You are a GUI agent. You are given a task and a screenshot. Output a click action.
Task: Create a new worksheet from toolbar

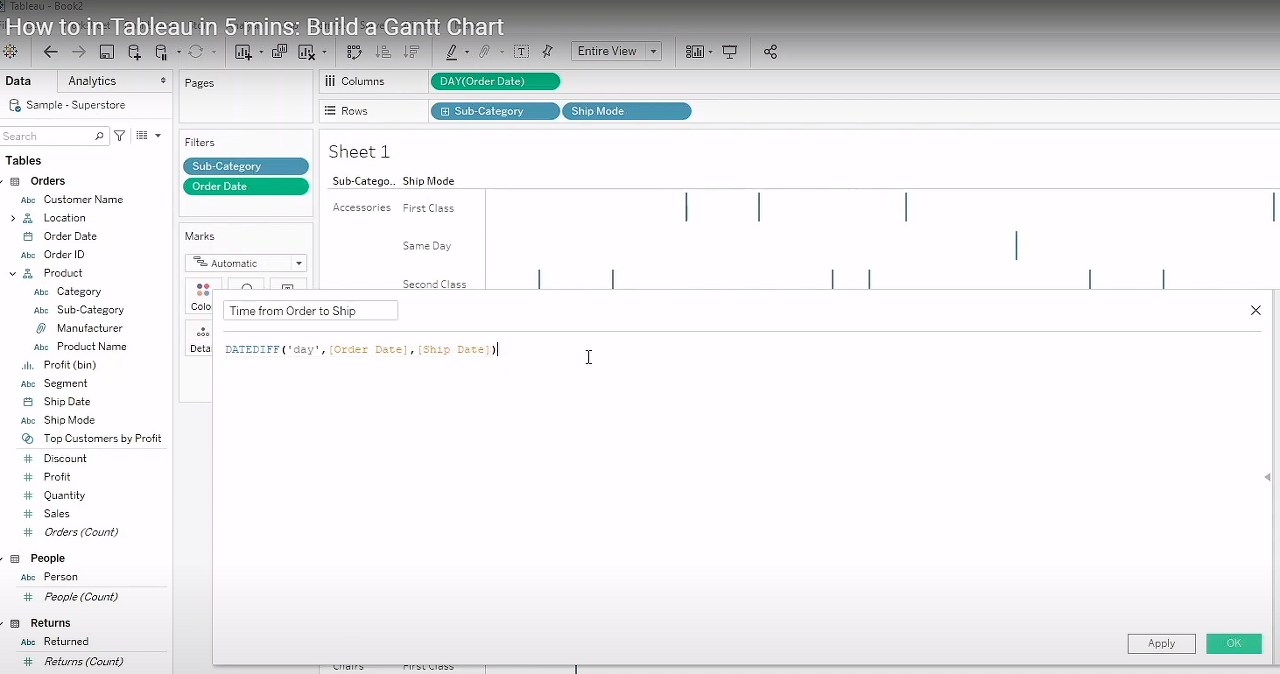click(x=243, y=52)
